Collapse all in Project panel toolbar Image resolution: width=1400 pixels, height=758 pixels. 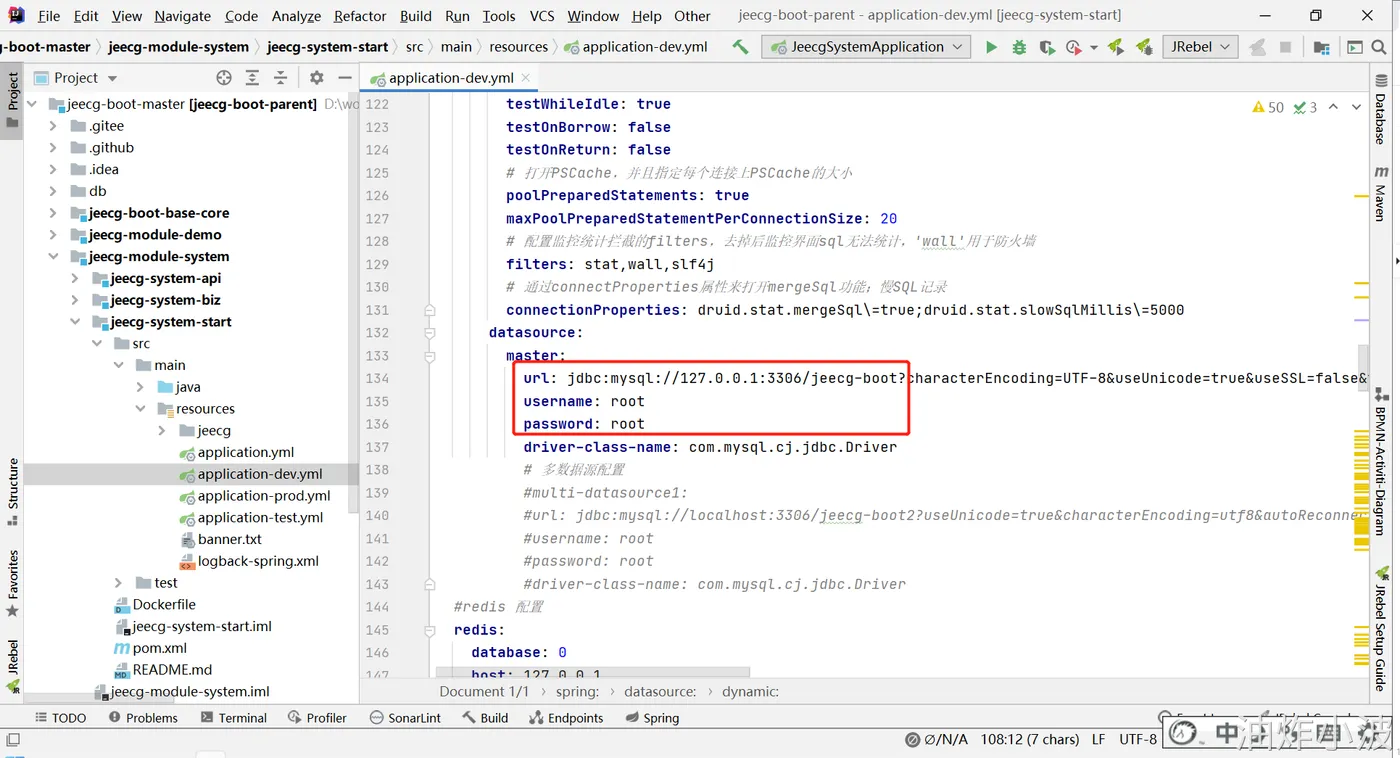coord(280,78)
